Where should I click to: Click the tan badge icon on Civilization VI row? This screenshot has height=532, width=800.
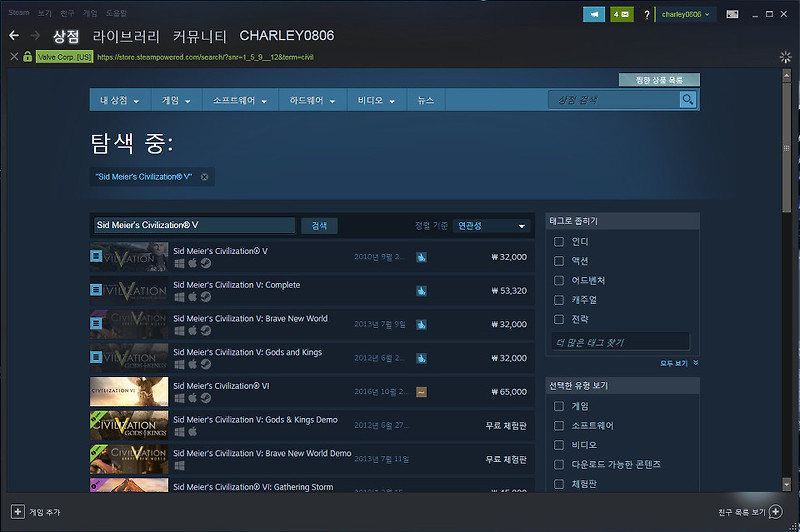421,392
